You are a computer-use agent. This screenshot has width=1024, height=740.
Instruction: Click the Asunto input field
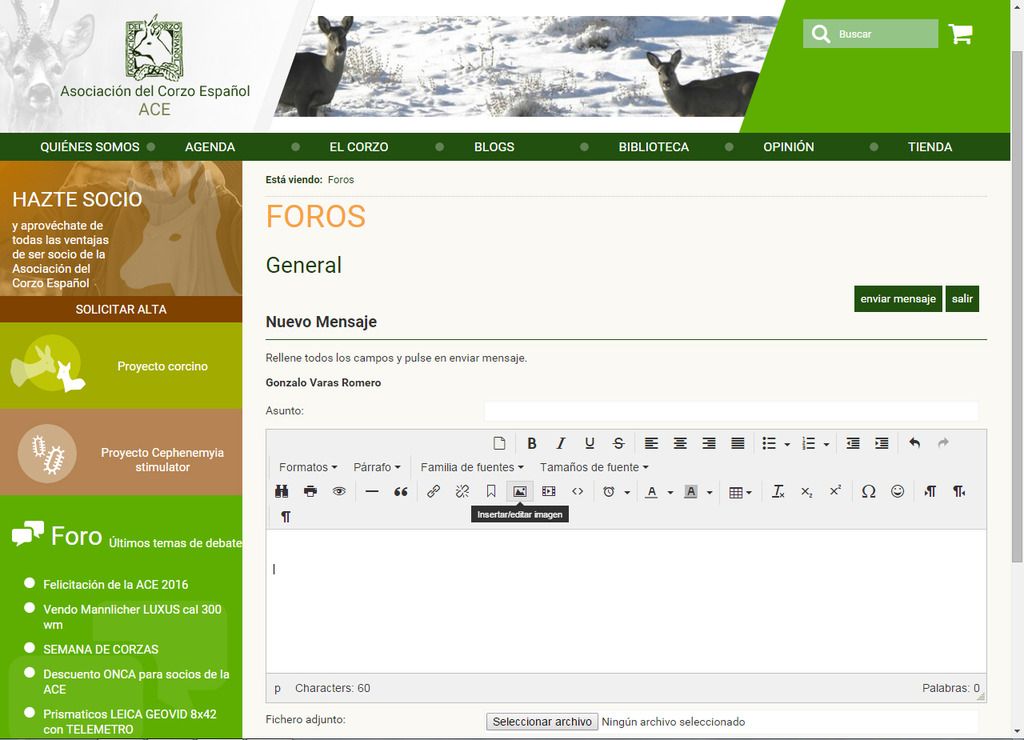click(x=730, y=411)
